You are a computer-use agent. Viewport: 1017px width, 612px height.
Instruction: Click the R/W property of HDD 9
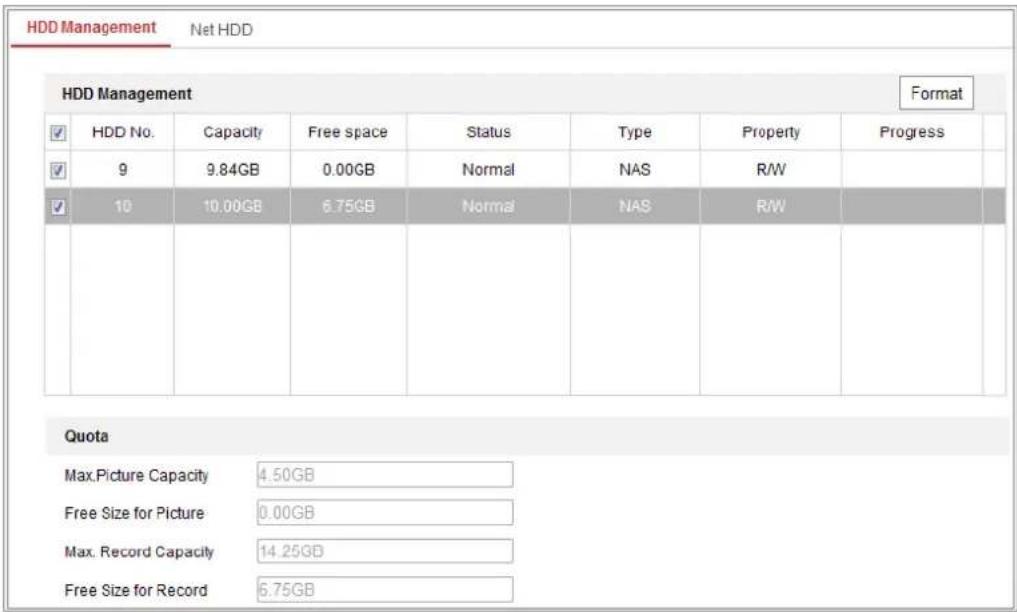(771, 170)
